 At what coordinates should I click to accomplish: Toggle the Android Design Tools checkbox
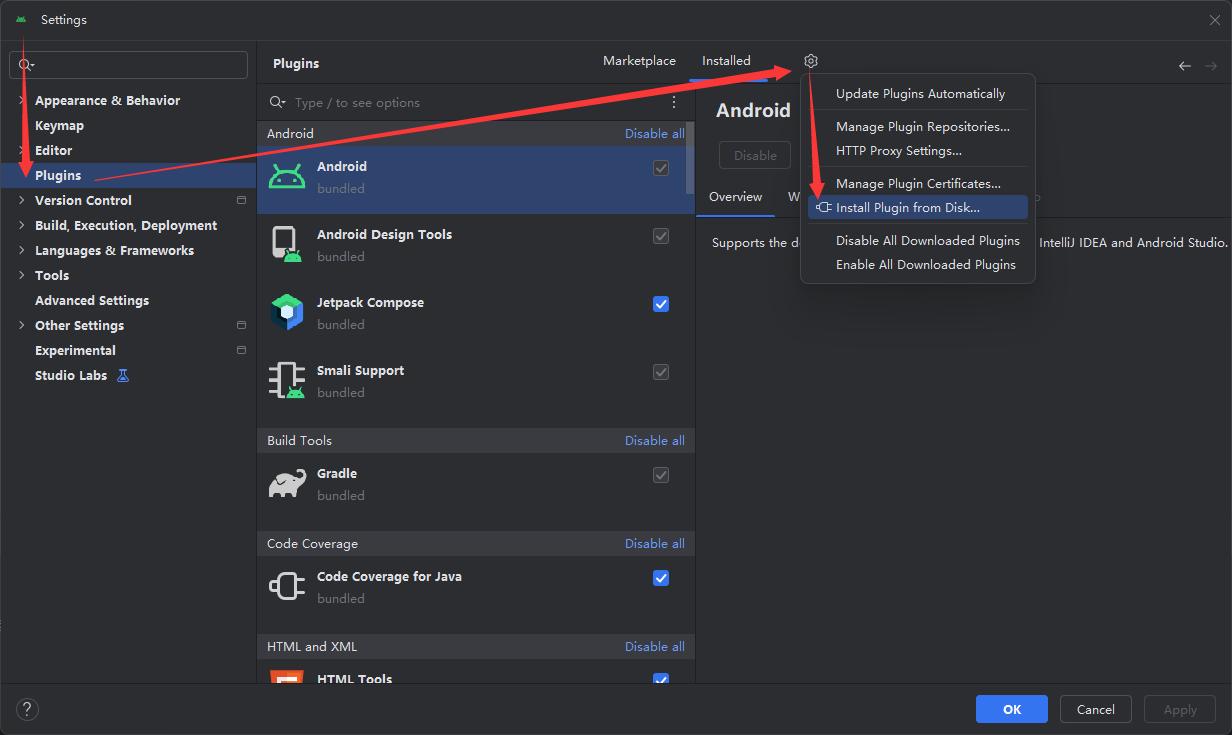(x=661, y=236)
